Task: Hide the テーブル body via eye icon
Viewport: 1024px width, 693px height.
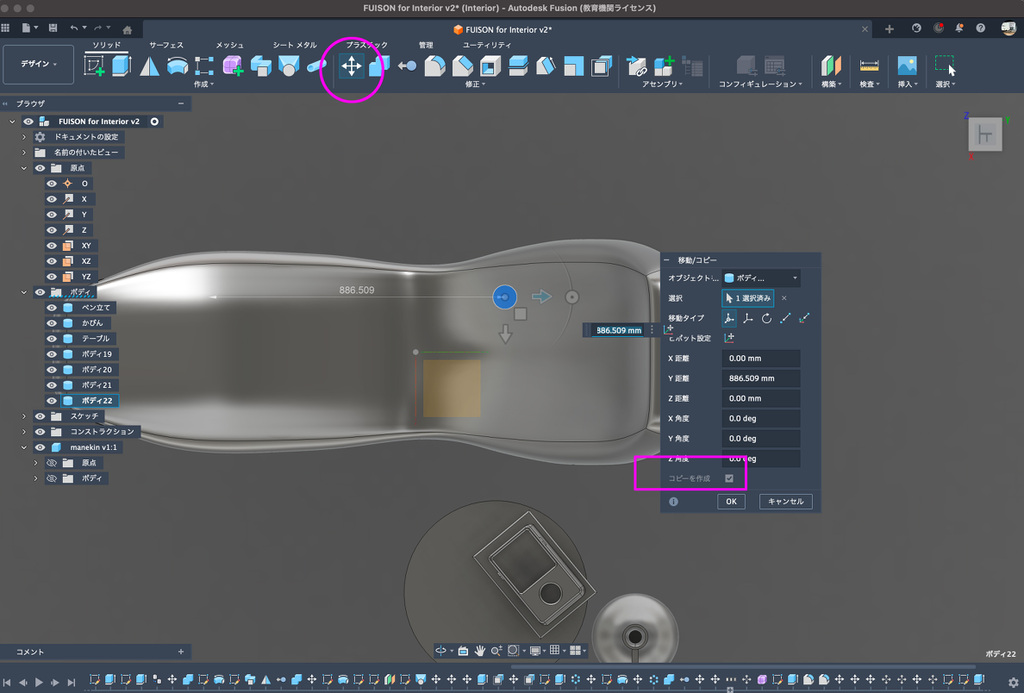Action: pyautogui.click(x=51, y=339)
